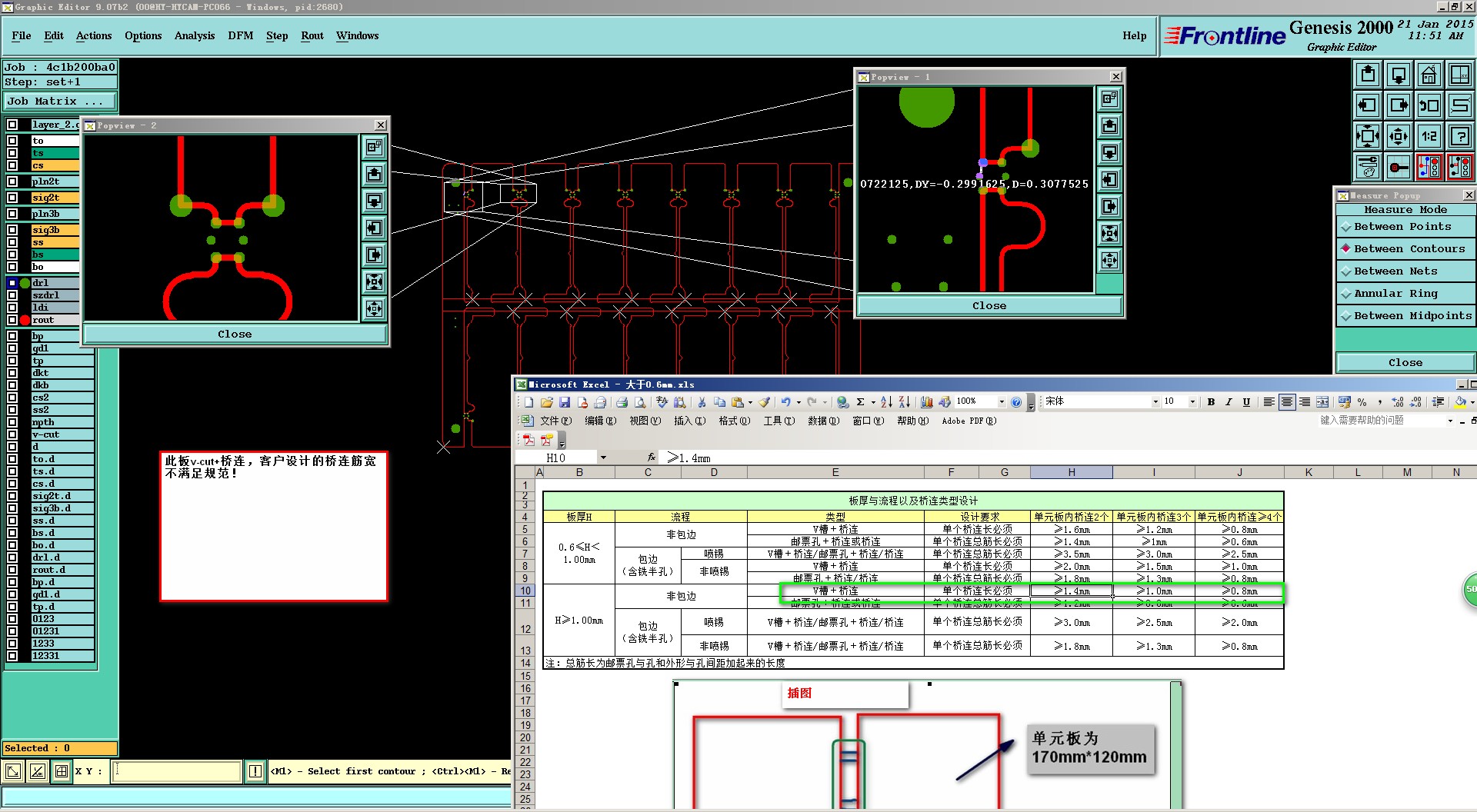Toggle Underline in Excel toolbar
The width and height of the screenshot is (1477, 812).
click(x=1246, y=402)
